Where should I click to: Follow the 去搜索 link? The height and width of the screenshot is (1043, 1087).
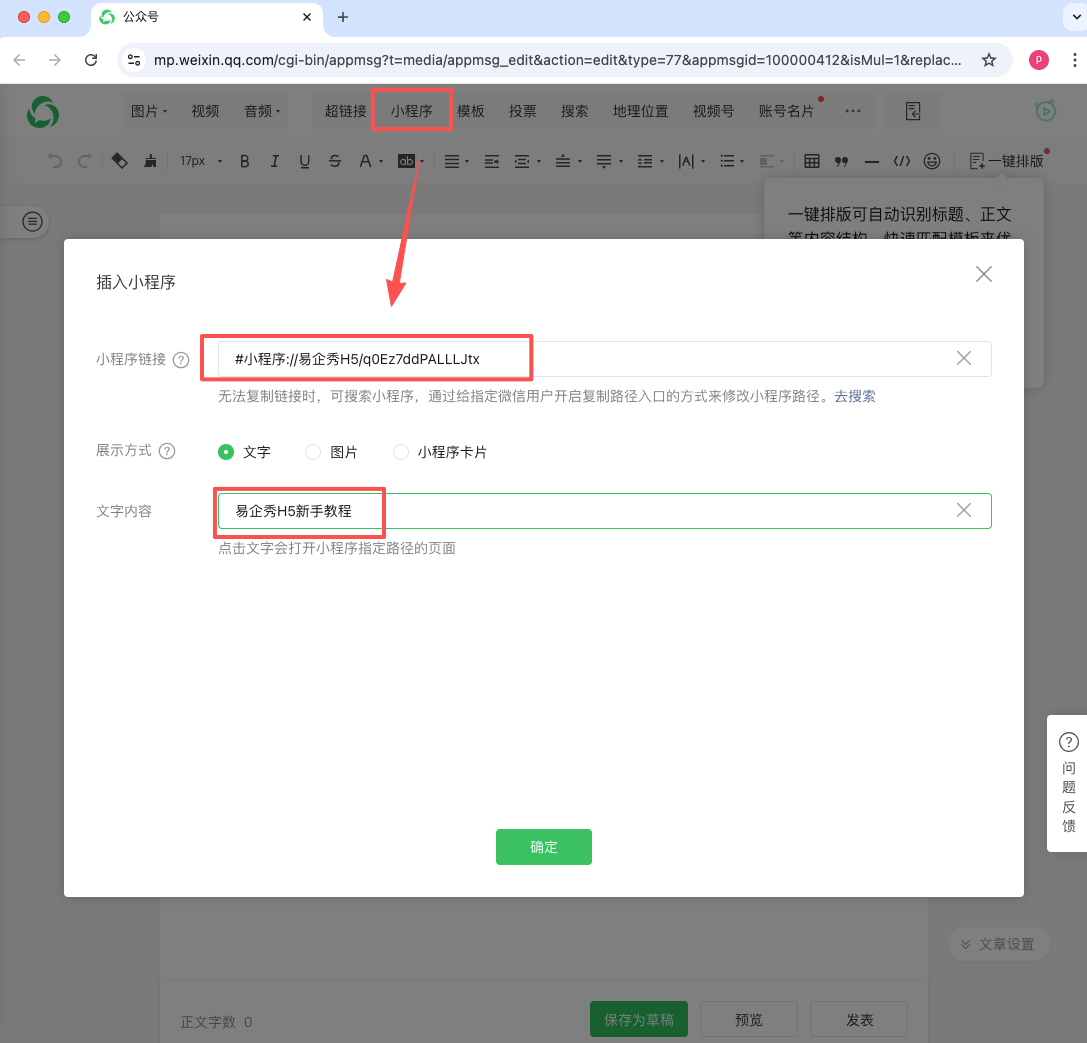coord(855,396)
